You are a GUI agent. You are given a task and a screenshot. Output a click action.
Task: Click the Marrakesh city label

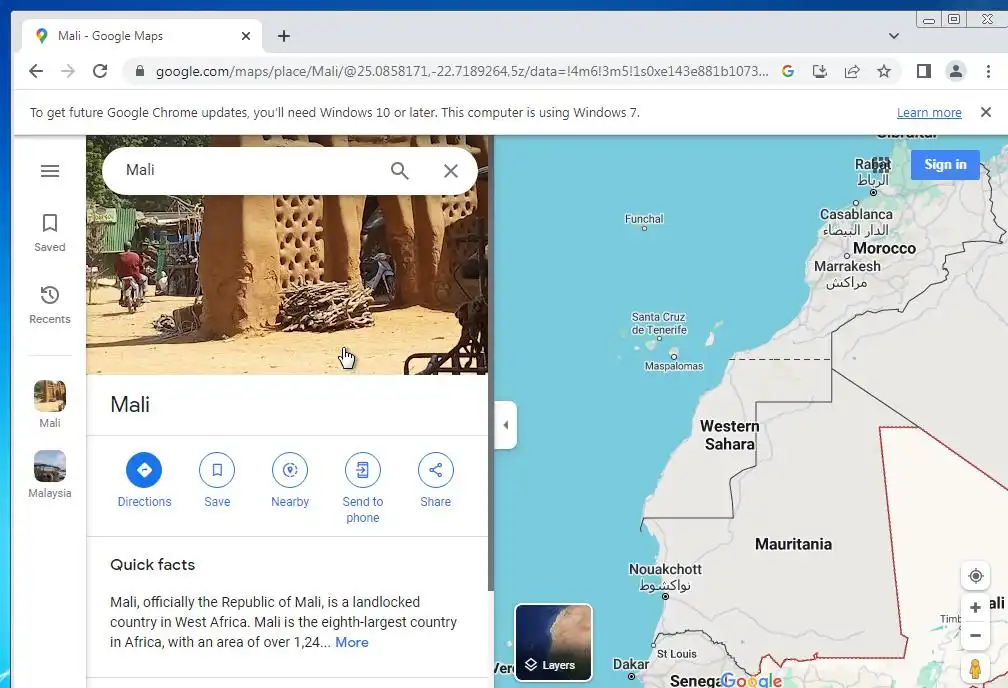point(847,266)
